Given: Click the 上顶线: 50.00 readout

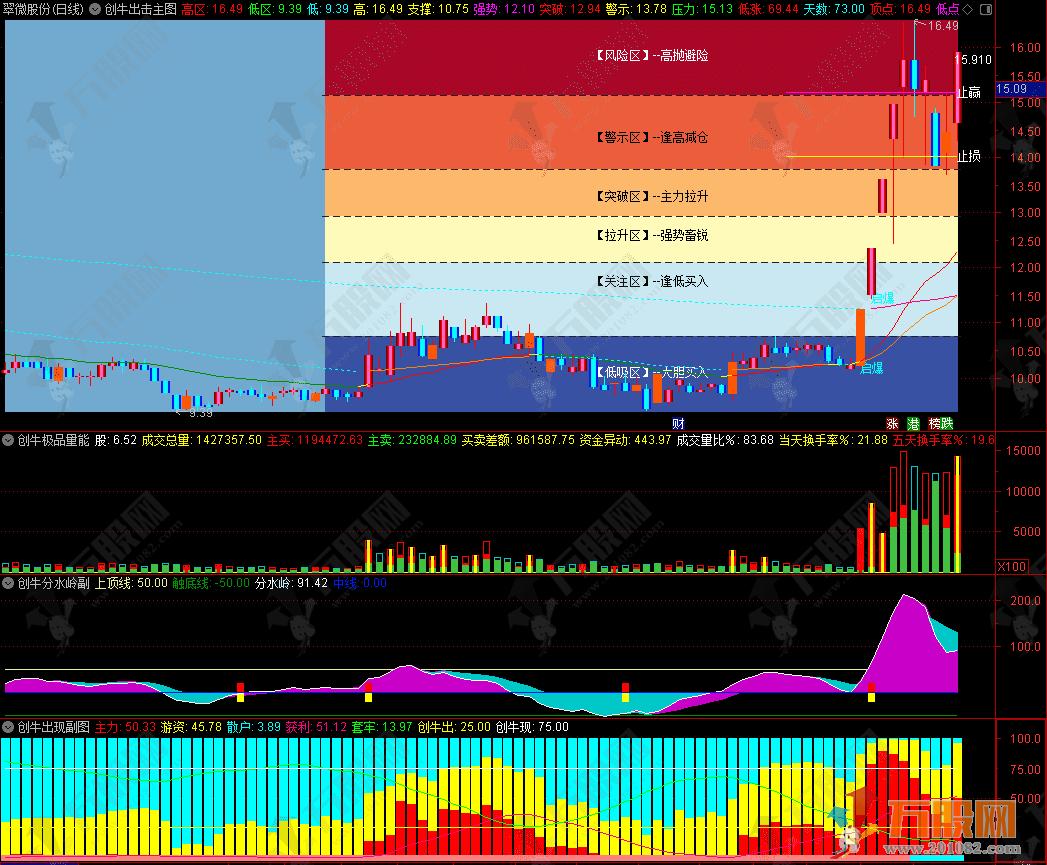Looking at the screenshot, I should [x=131, y=583].
